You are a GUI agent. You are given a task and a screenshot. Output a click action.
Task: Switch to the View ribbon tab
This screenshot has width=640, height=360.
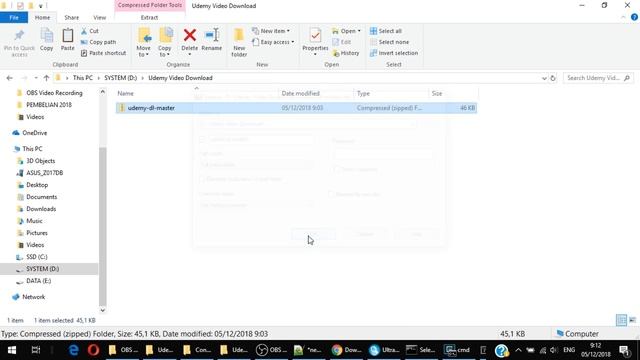[x=100, y=18]
